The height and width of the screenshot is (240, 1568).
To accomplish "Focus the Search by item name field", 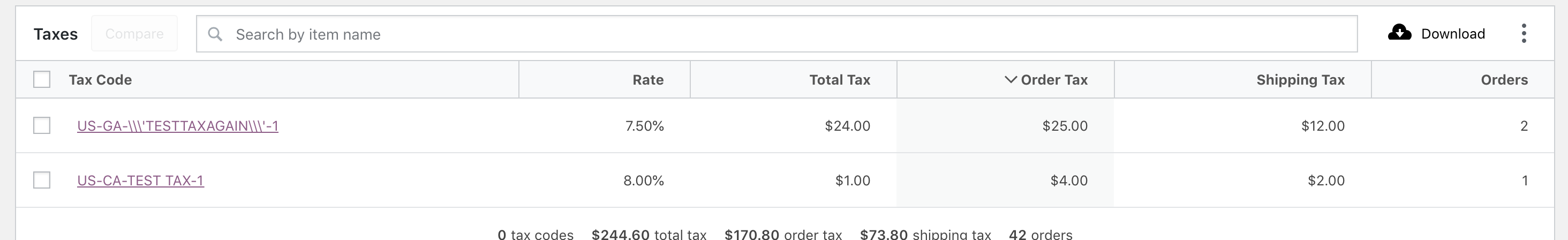I will (777, 34).
